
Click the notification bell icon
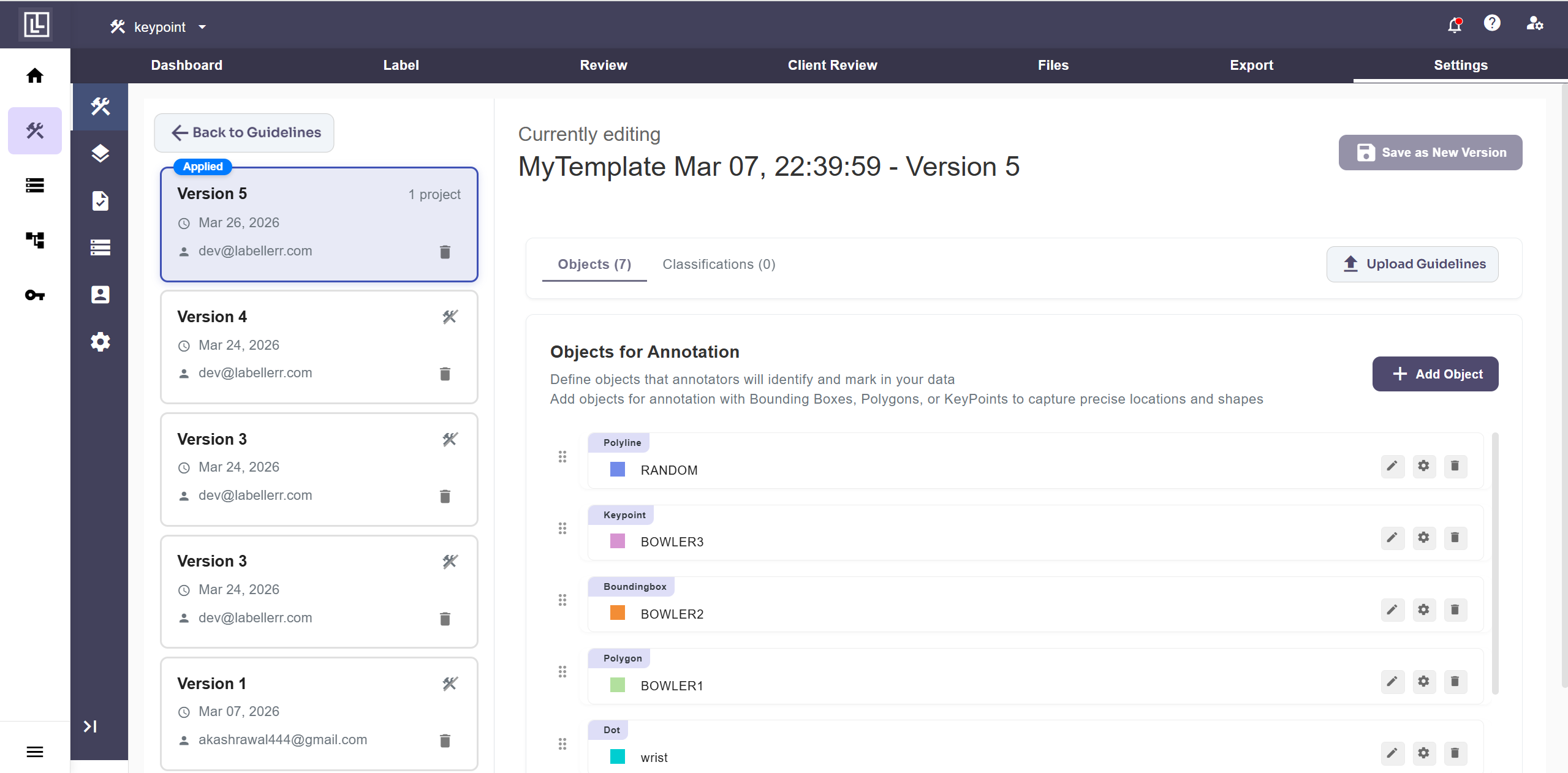[1454, 25]
